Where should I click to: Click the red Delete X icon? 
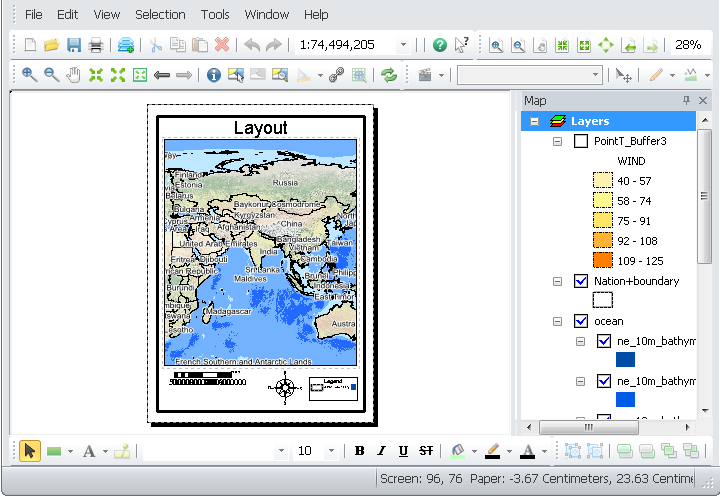coord(222,45)
